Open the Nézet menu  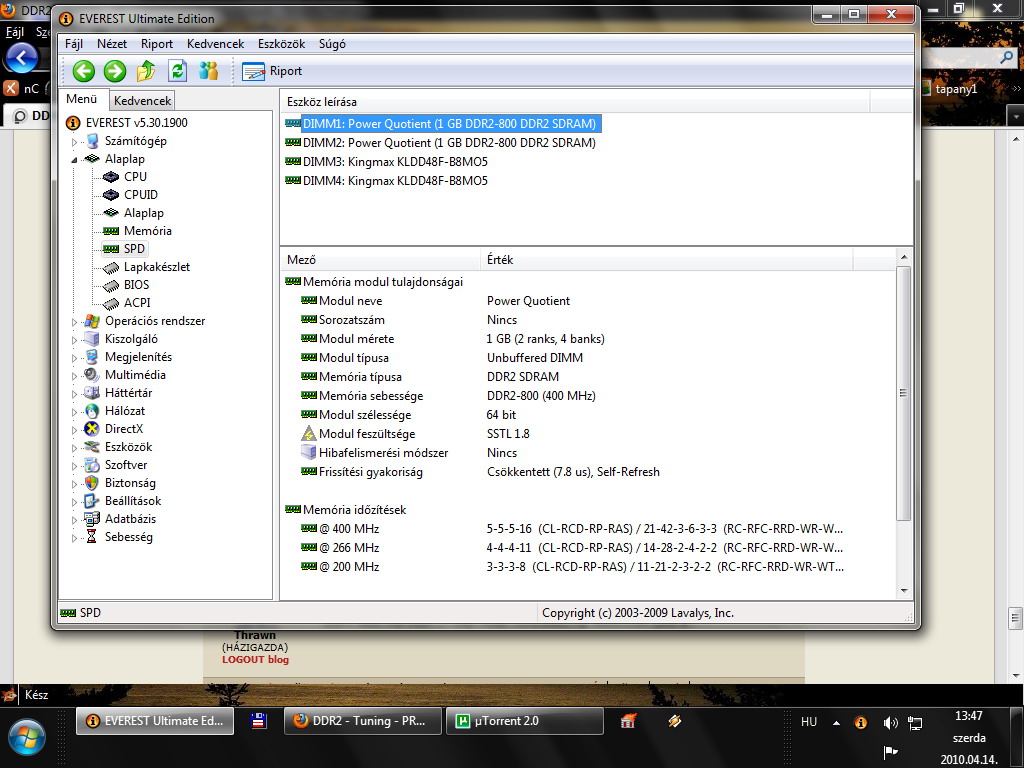coord(112,44)
